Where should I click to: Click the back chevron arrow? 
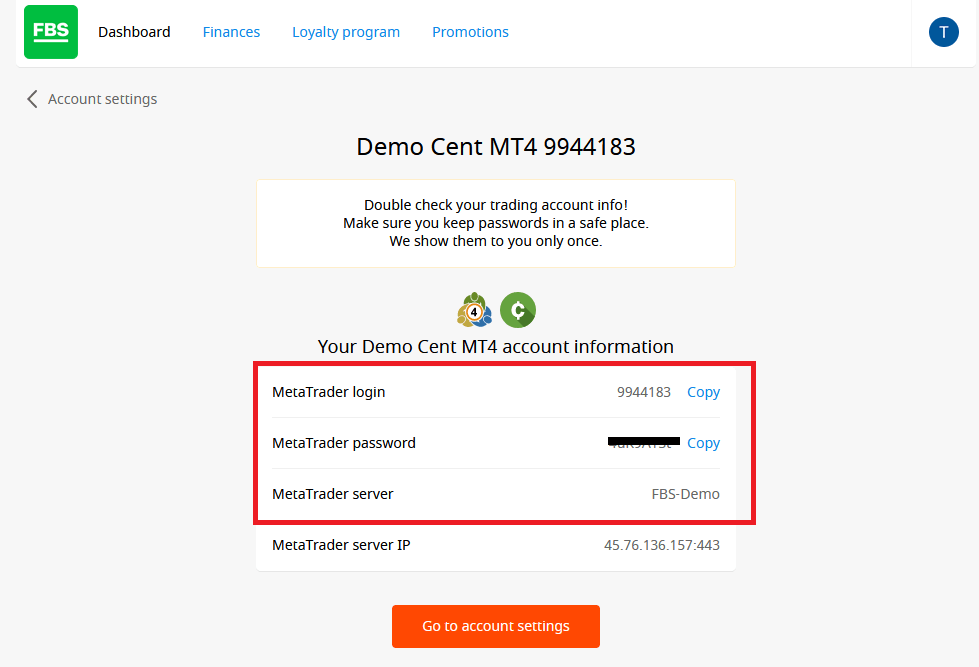[32, 99]
